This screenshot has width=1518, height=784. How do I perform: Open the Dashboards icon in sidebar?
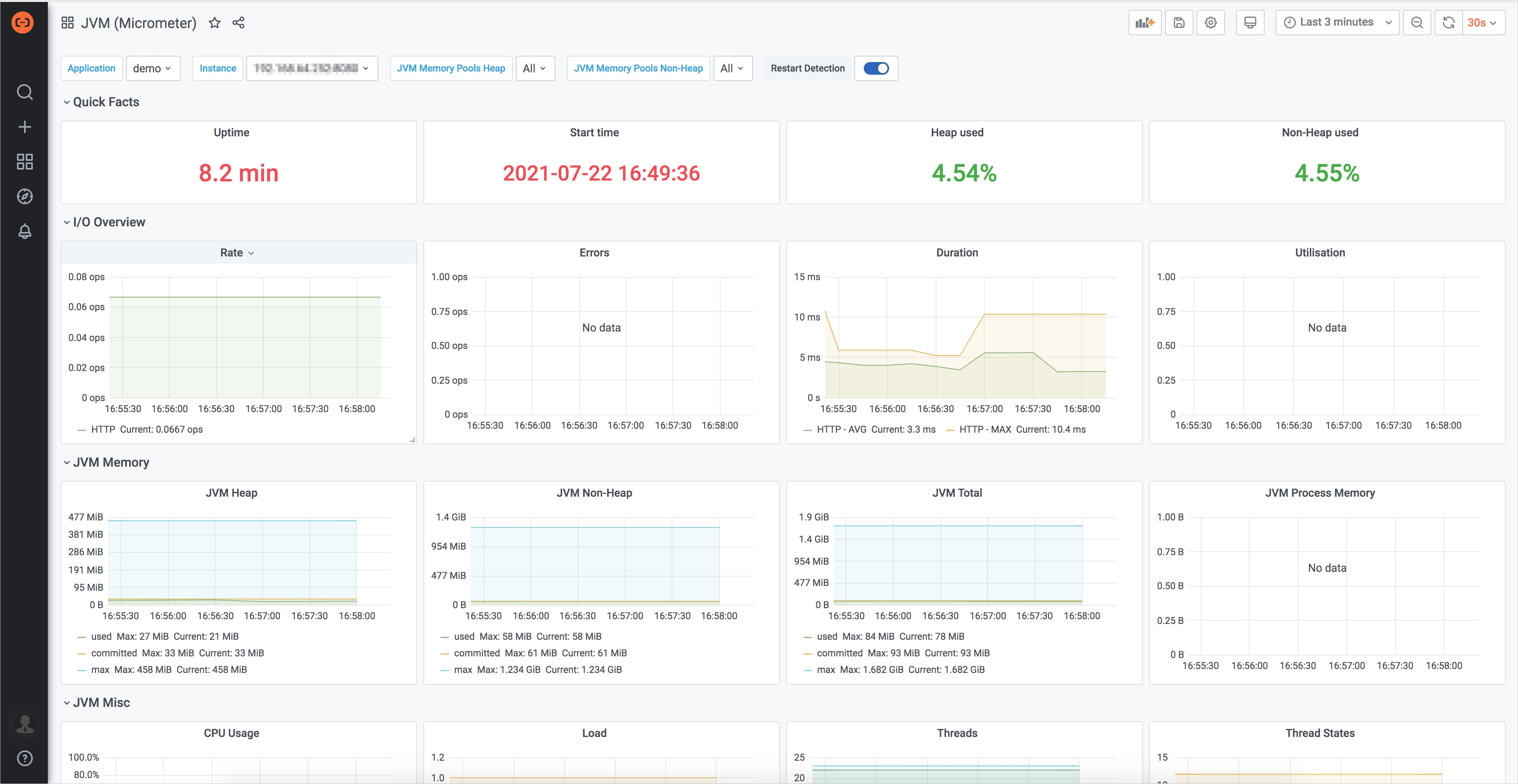(x=25, y=161)
